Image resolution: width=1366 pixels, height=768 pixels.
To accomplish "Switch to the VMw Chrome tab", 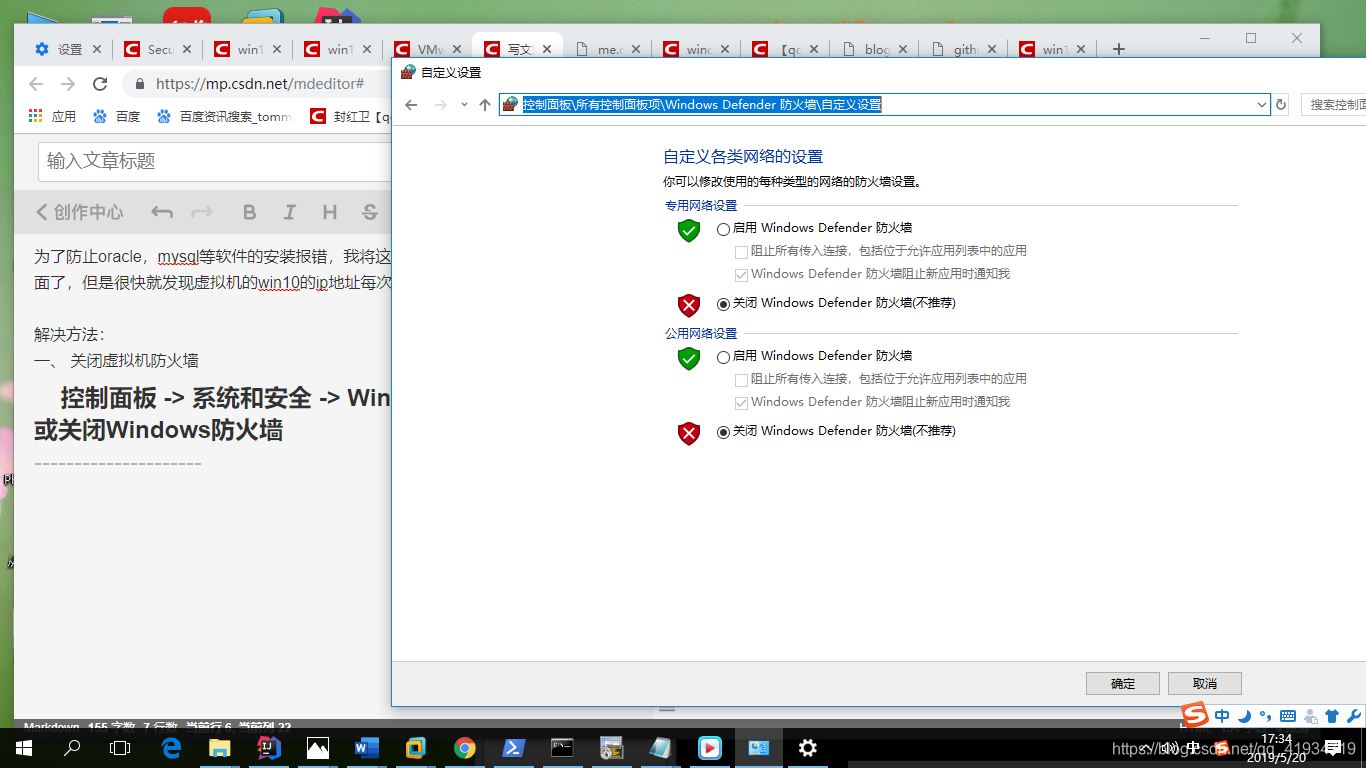I will click(428, 49).
